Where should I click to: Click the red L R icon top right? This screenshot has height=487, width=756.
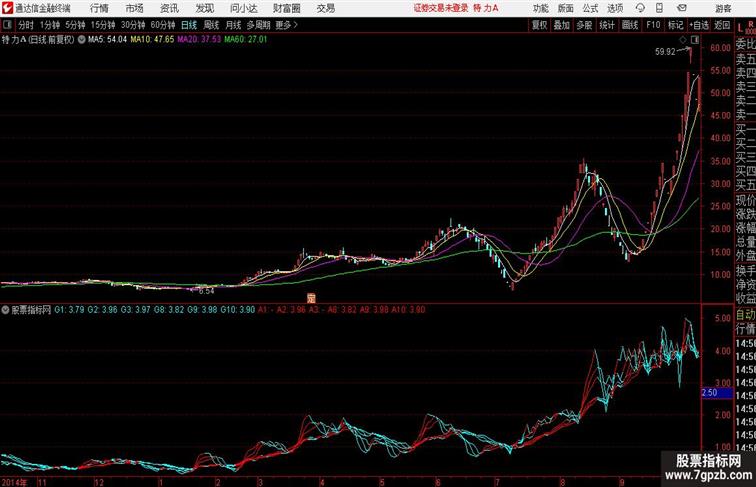(745, 26)
